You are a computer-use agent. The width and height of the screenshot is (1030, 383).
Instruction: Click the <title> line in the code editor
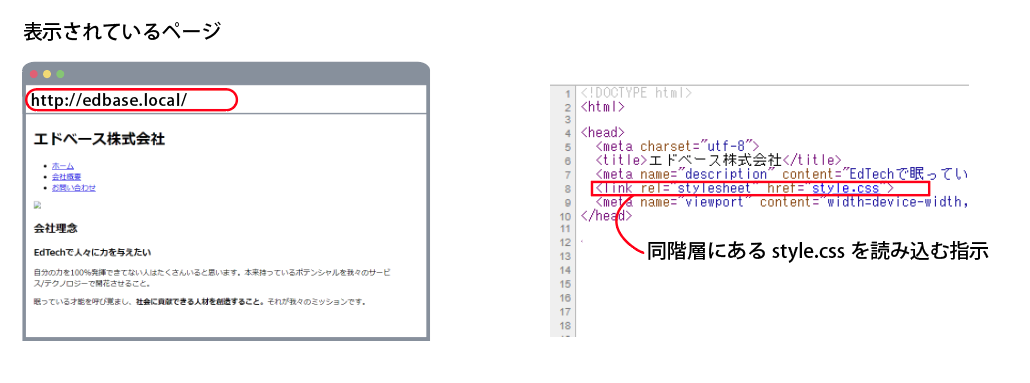[x=719, y=160]
